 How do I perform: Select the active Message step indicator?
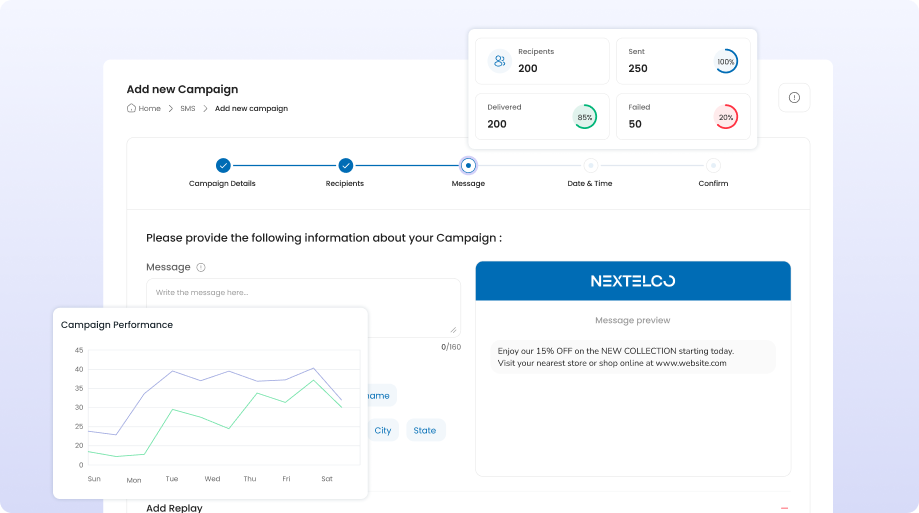[468, 166]
